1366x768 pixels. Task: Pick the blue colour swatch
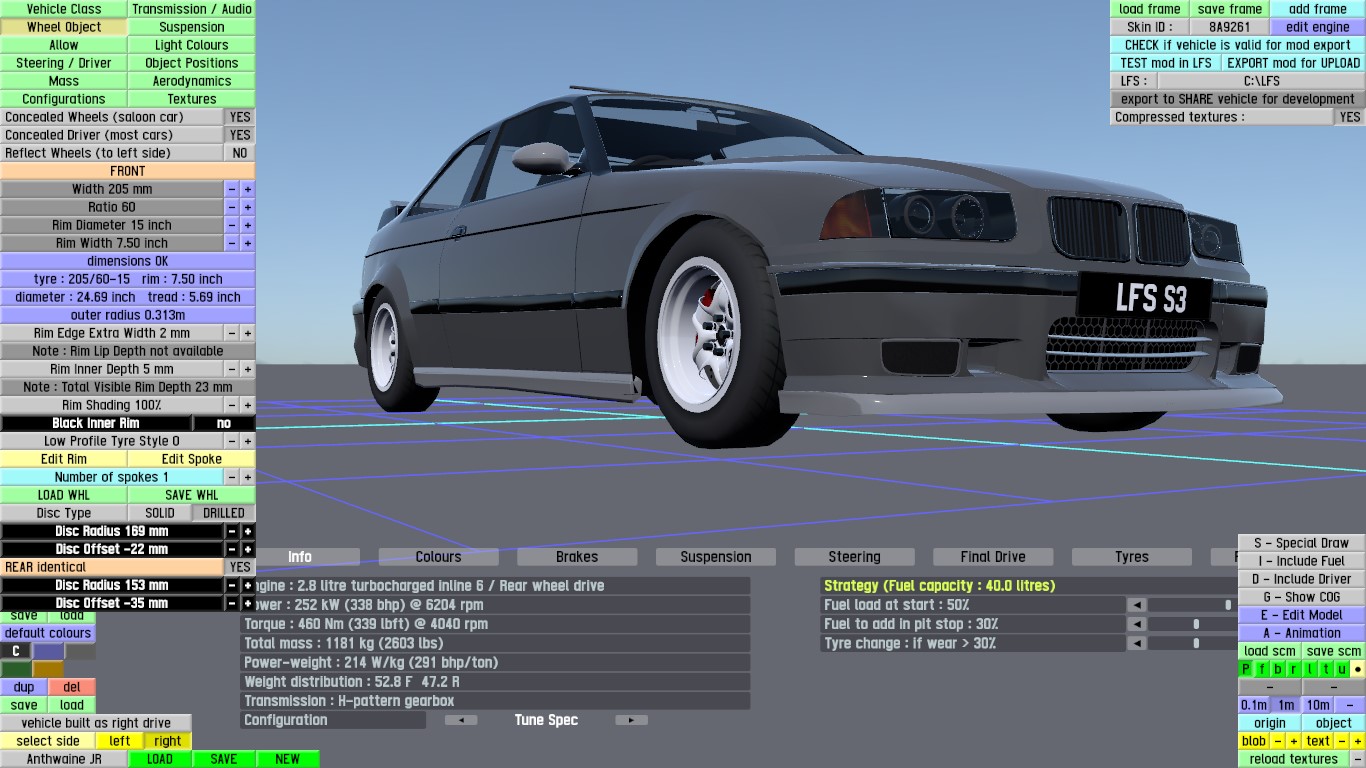(48, 651)
